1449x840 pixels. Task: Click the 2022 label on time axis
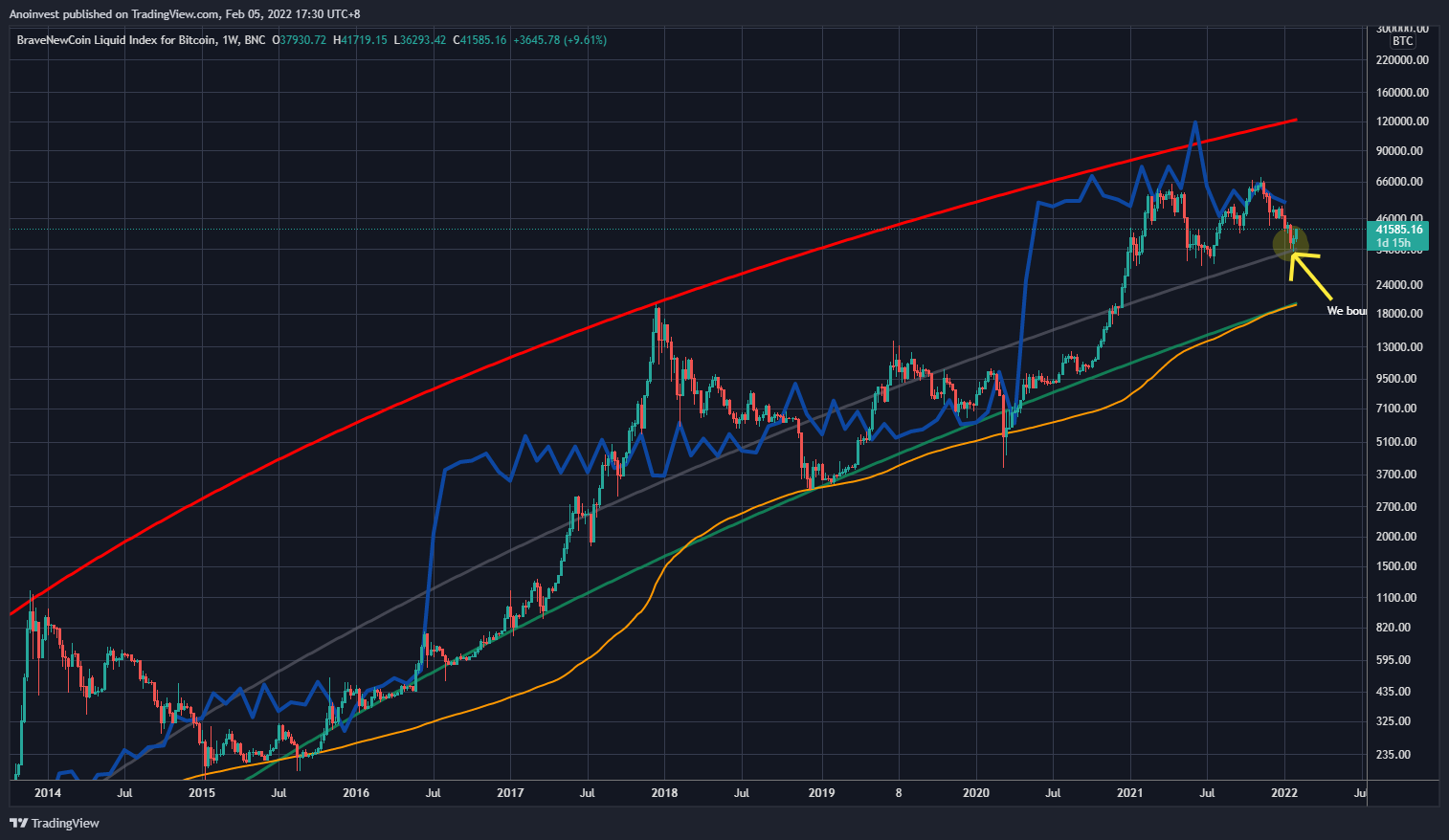tap(1284, 793)
